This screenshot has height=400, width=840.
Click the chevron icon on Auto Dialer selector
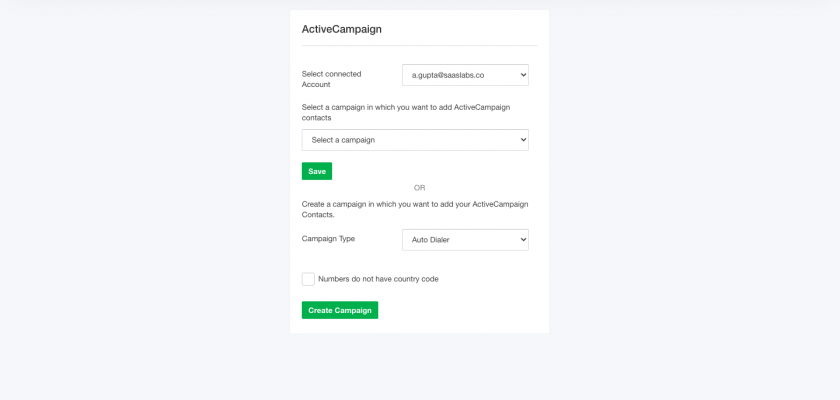(523, 240)
